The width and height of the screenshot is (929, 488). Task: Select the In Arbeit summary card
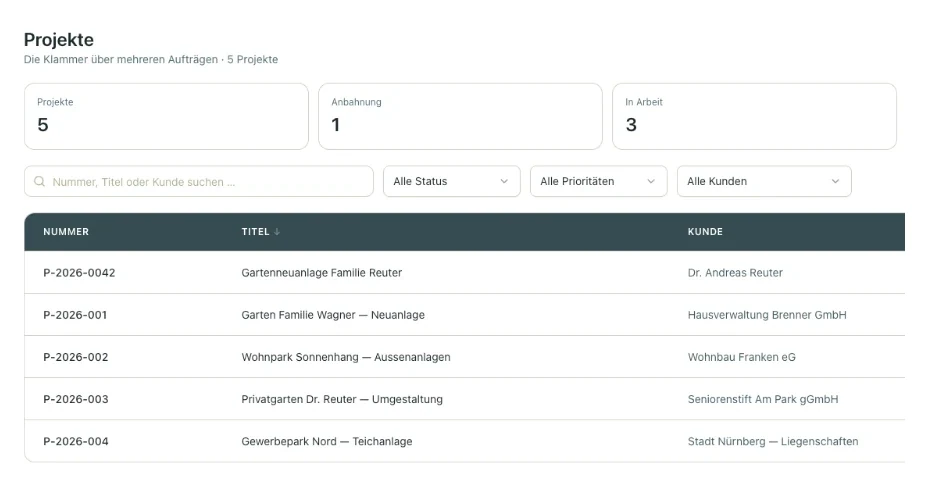tap(754, 116)
